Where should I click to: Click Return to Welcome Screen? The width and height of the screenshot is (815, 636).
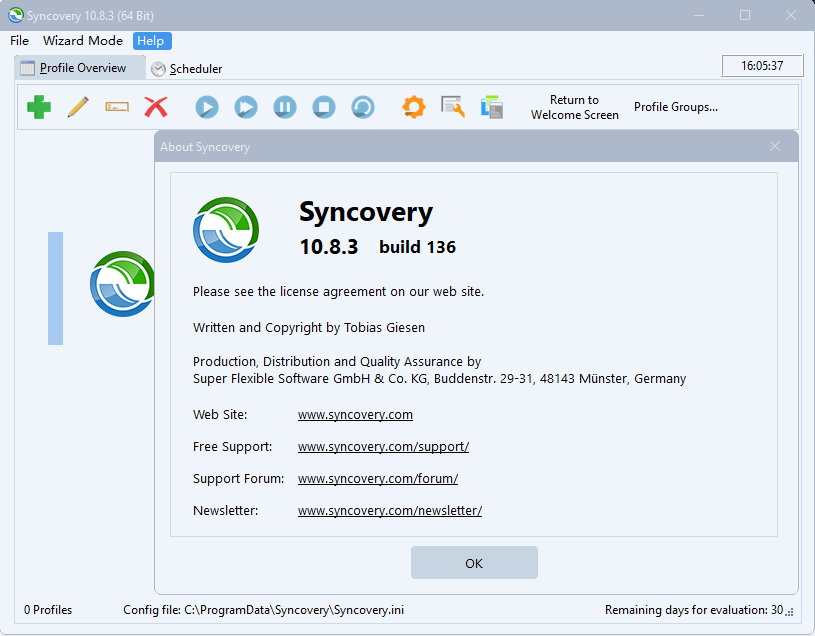tap(574, 107)
